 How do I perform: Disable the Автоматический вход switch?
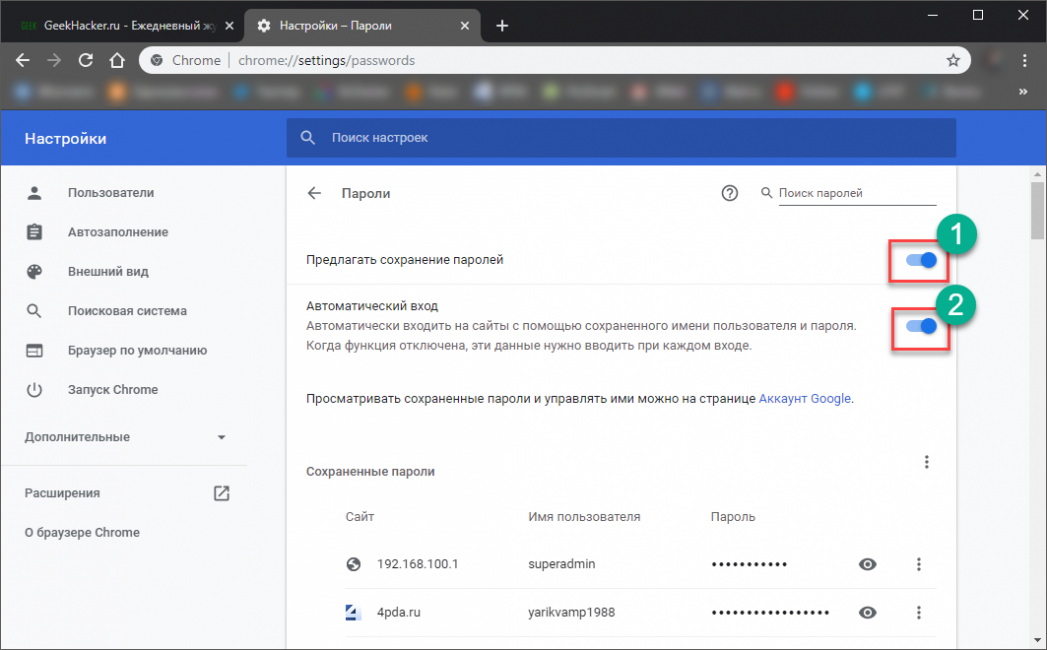point(921,326)
